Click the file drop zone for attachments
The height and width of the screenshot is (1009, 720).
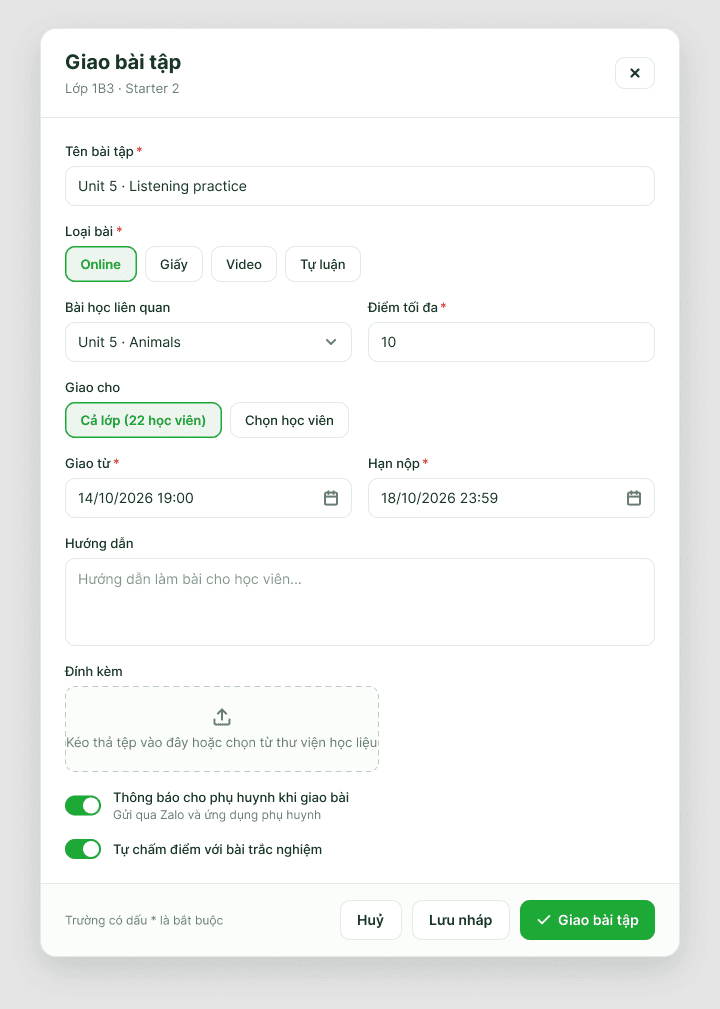(x=222, y=729)
